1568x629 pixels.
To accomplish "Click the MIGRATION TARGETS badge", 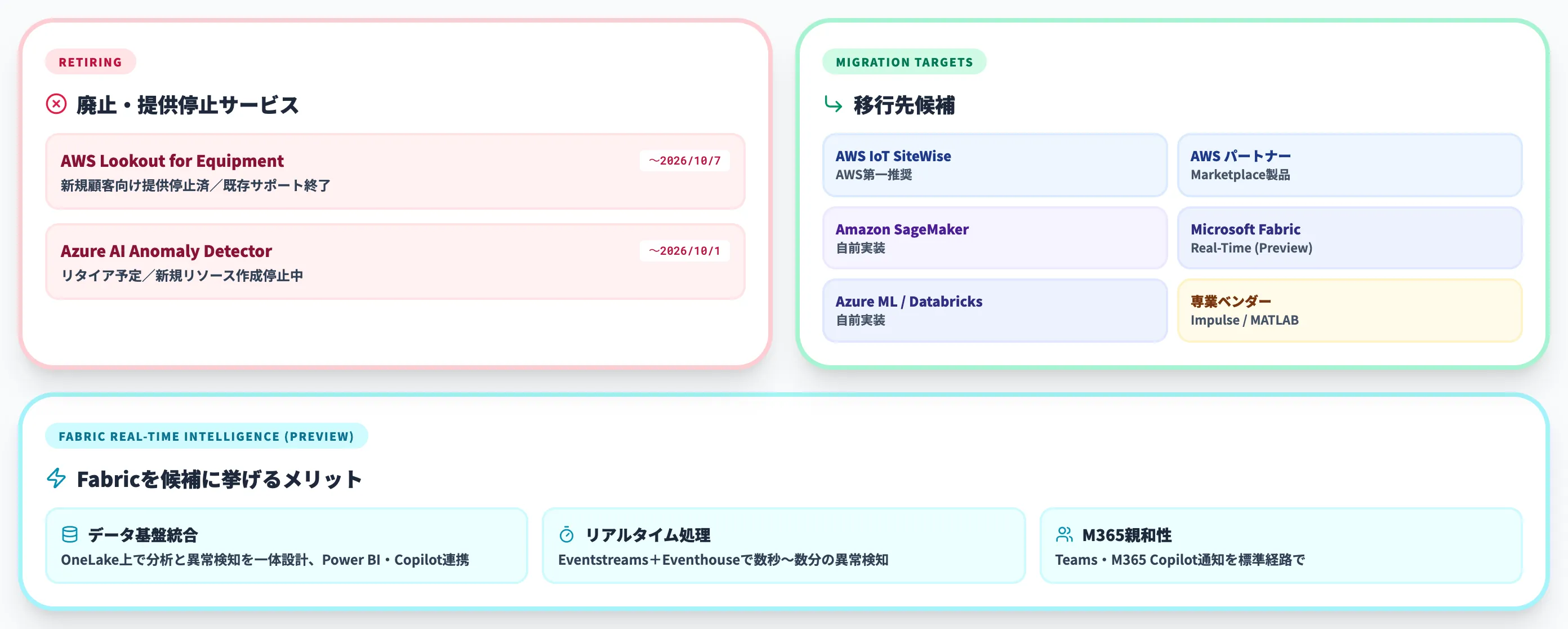I will click(904, 61).
